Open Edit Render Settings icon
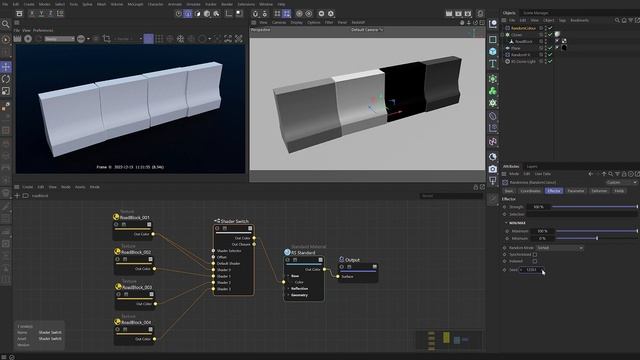This screenshot has height=360, width=640. point(468,13)
